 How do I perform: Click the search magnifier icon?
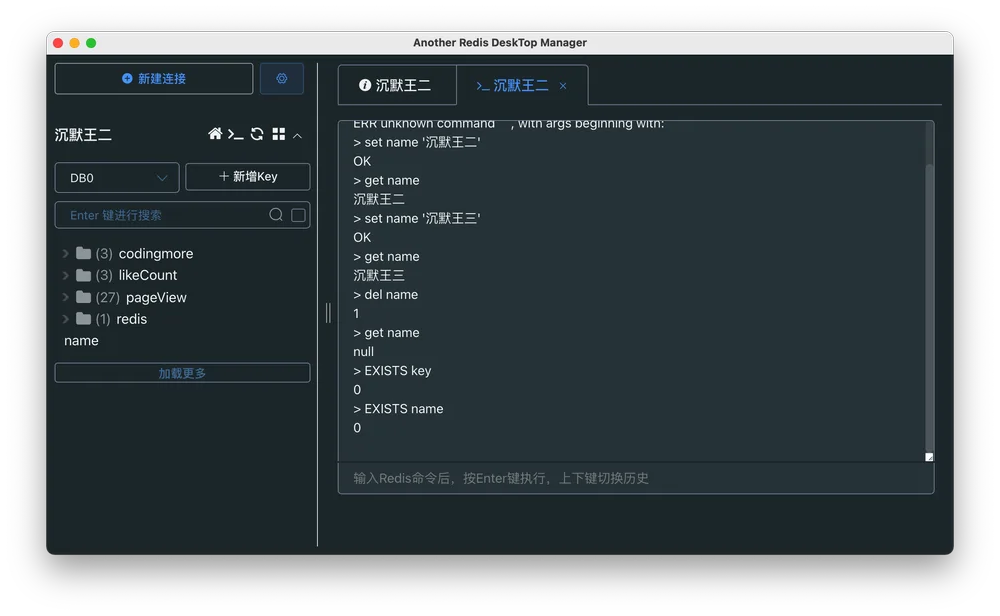[276, 215]
